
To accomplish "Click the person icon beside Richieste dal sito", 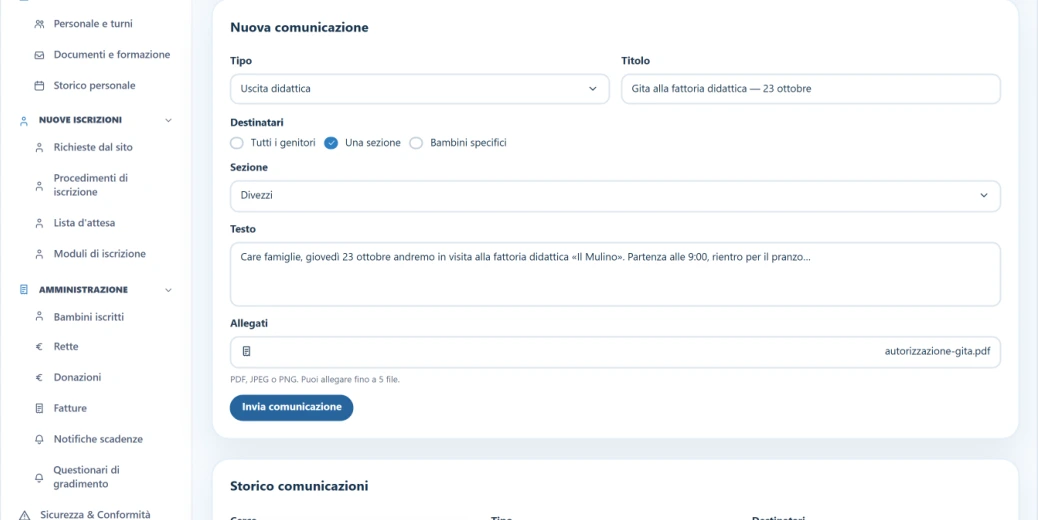I will (39, 148).
